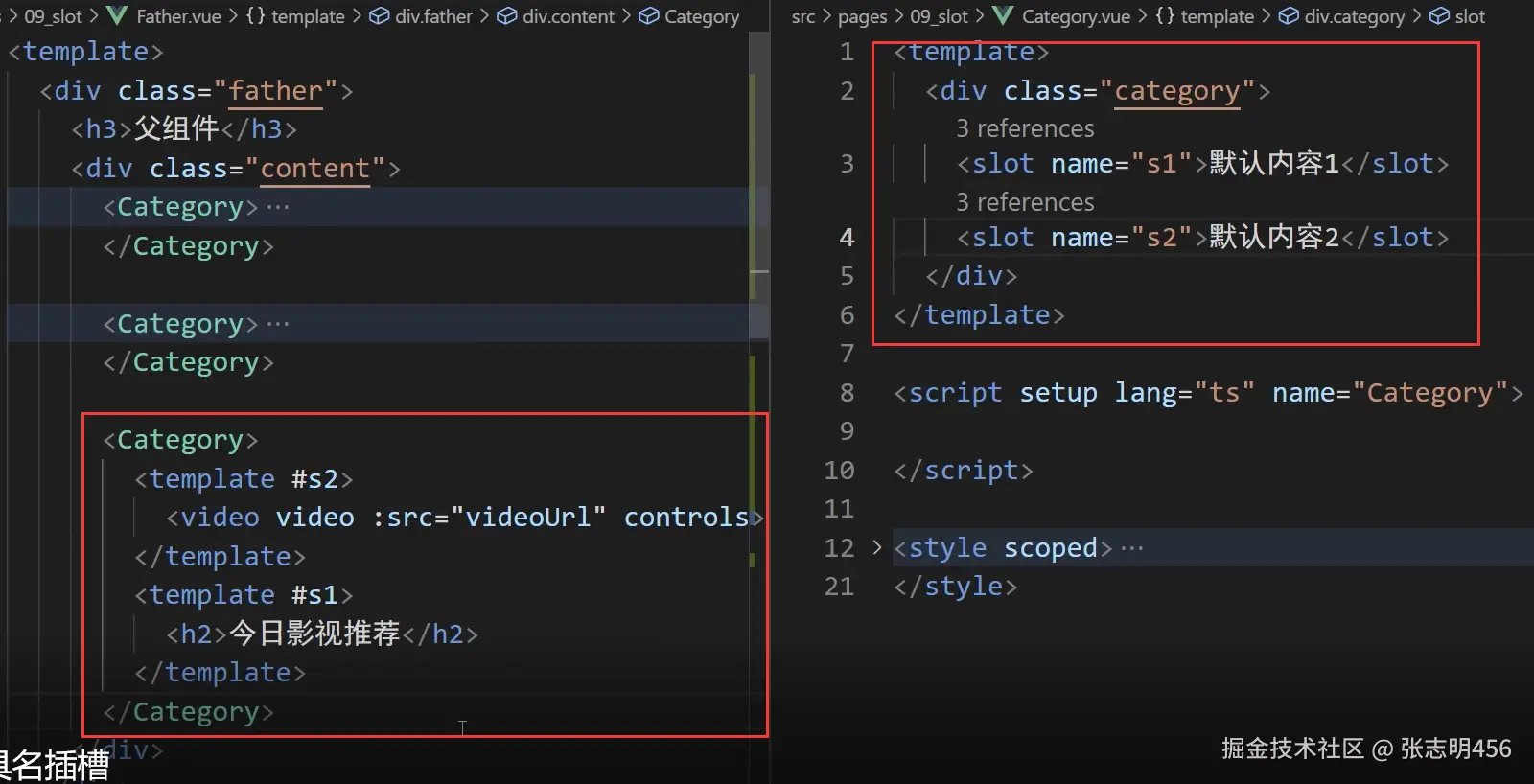This screenshot has height=784, width=1534.
Task: Unfold the second collapsed Category ellipsis
Action: coord(278,324)
